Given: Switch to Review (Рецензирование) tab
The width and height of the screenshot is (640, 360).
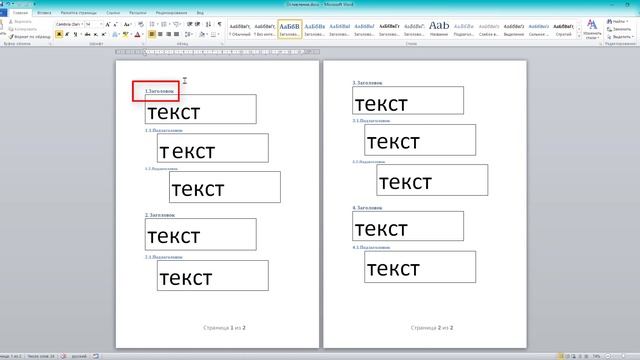Looking at the screenshot, I should coord(171,13).
